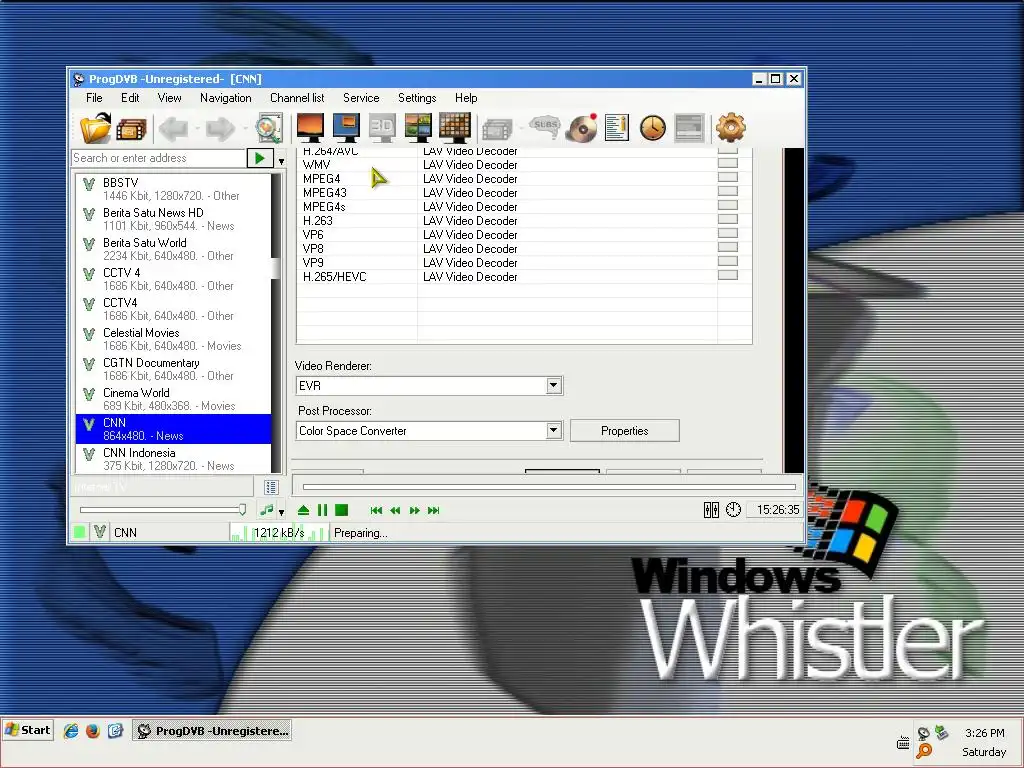
Task: Click the Properties button
Action: click(624, 430)
